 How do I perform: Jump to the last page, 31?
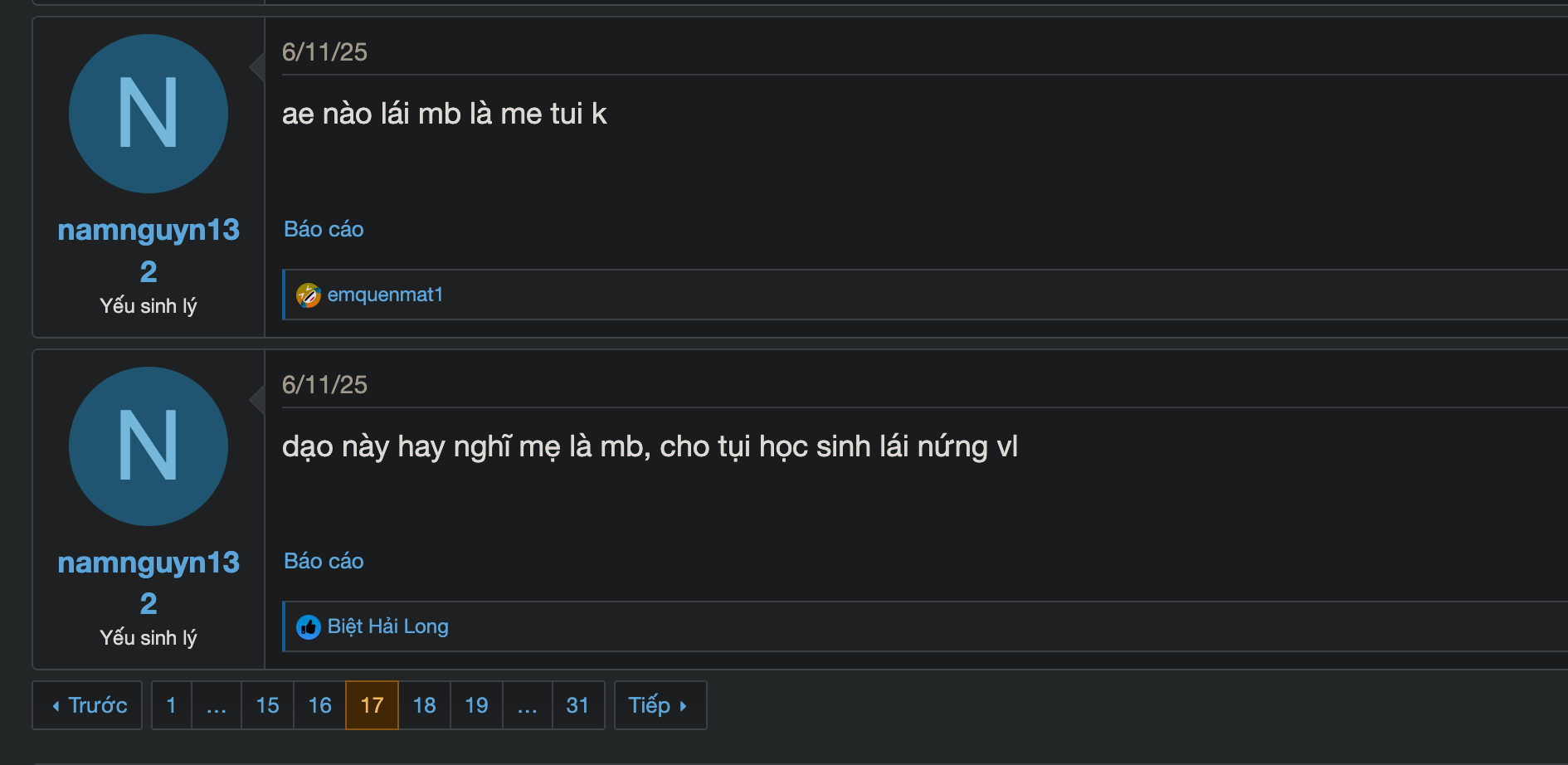[x=578, y=704]
